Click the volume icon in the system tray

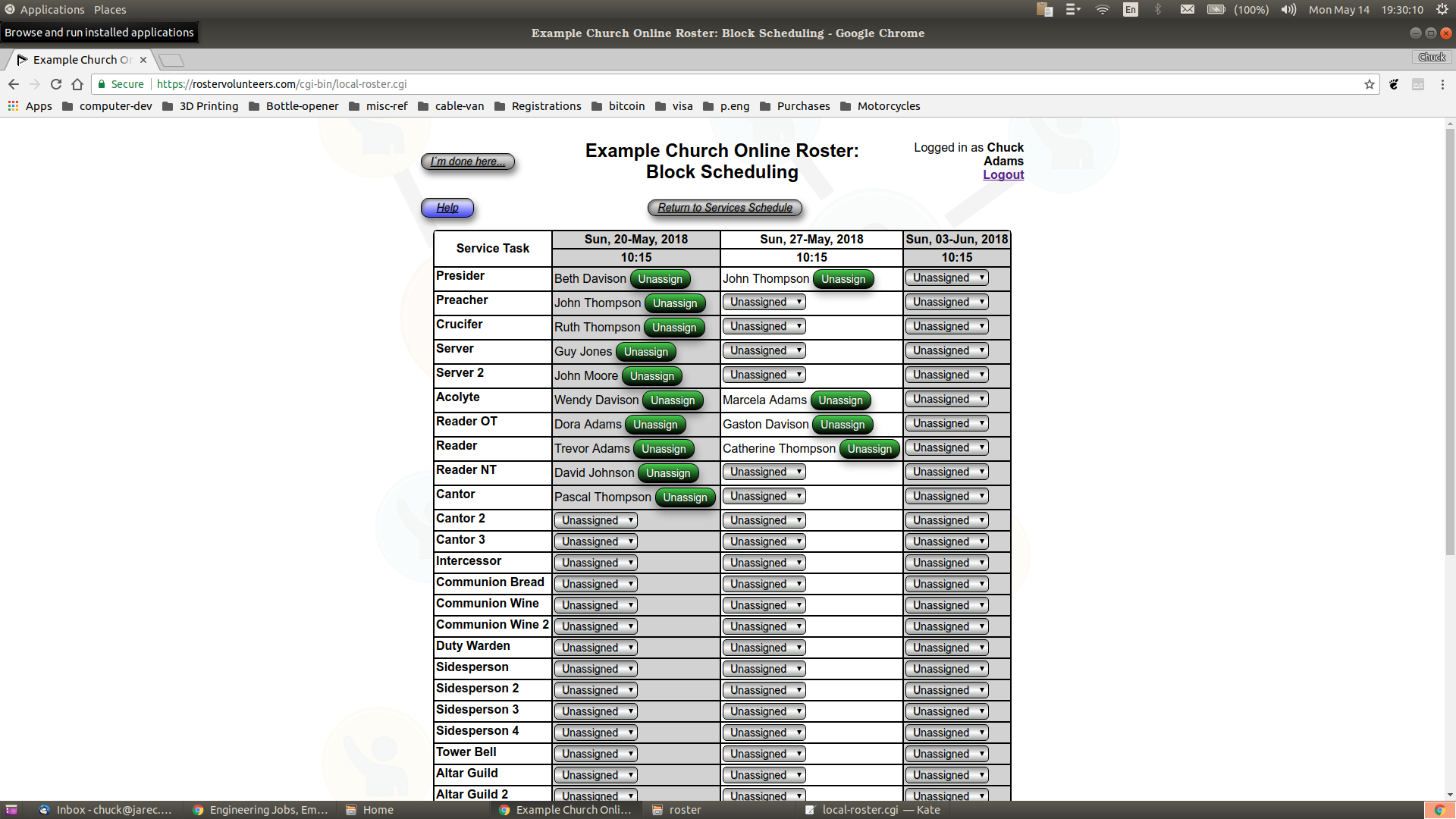click(1287, 10)
